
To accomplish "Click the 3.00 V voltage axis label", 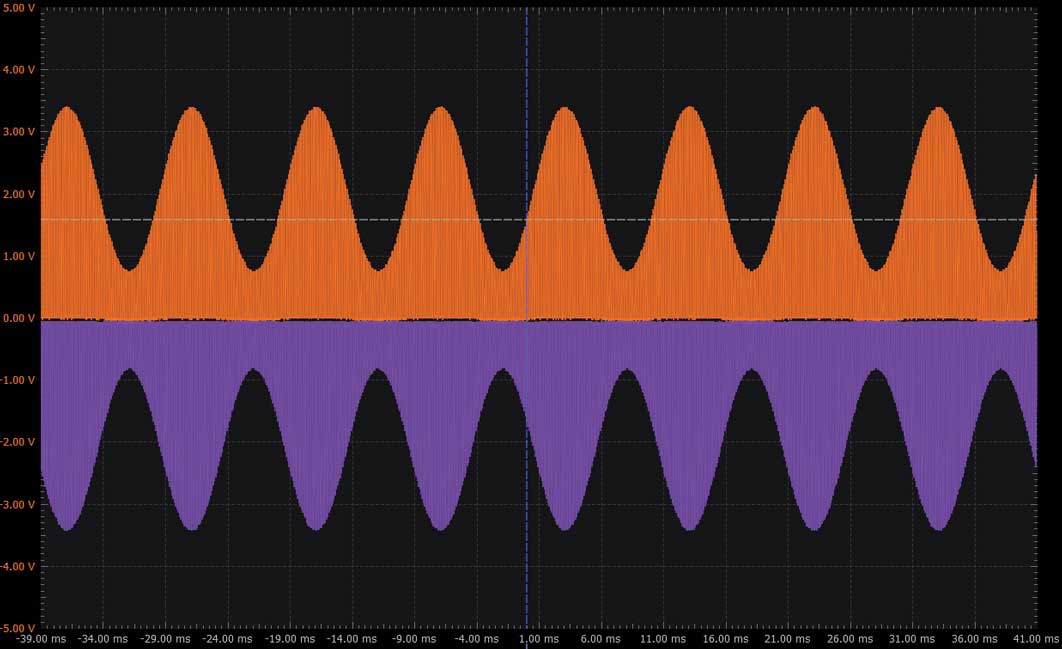I will point(18,132).
